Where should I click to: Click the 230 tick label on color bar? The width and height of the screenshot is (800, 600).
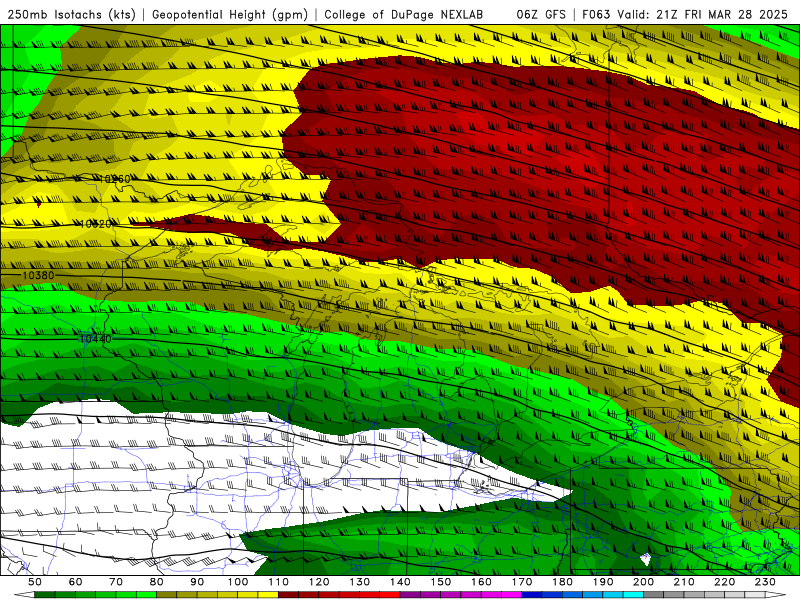pyautogui.click(x=766, y=582)
